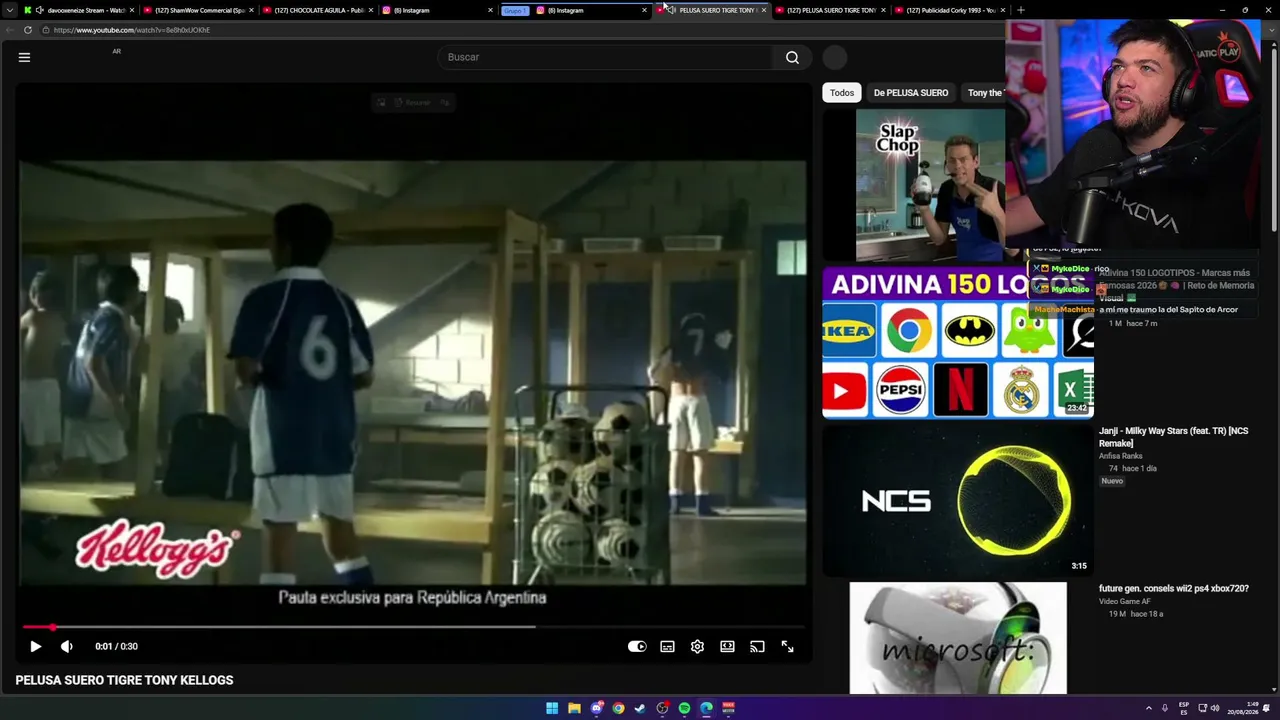Screen dimensions: 1280x720
Task: Go back with the browser back arrow
Action: pyautogui.click(x=9, y=30)
